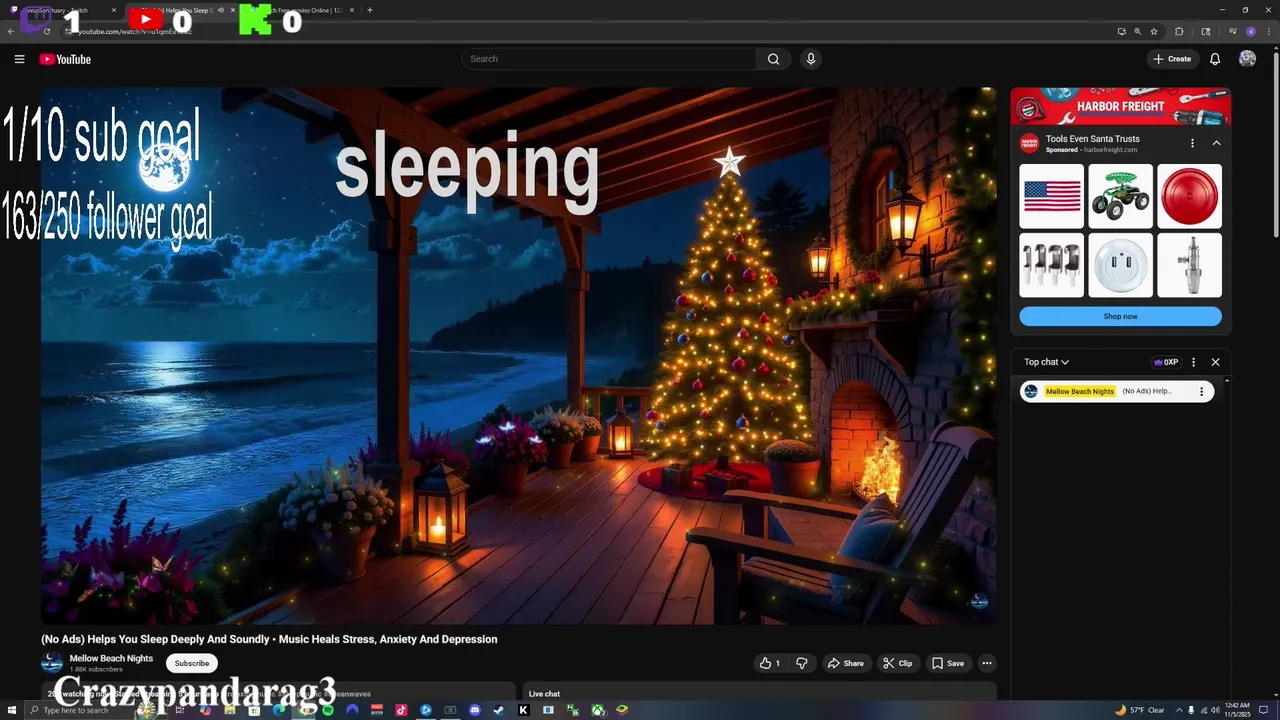Image resolution: width=1280 pixels, height=720 pixels.
Task: Open browser extensions puzzle icon
Action: [1179, 31]
